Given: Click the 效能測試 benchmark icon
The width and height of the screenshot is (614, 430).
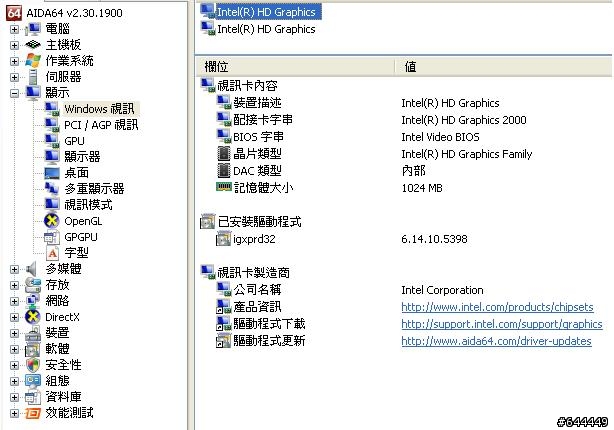Looking at the screenshot, I should pyautogui.click(x=33, y=413).
